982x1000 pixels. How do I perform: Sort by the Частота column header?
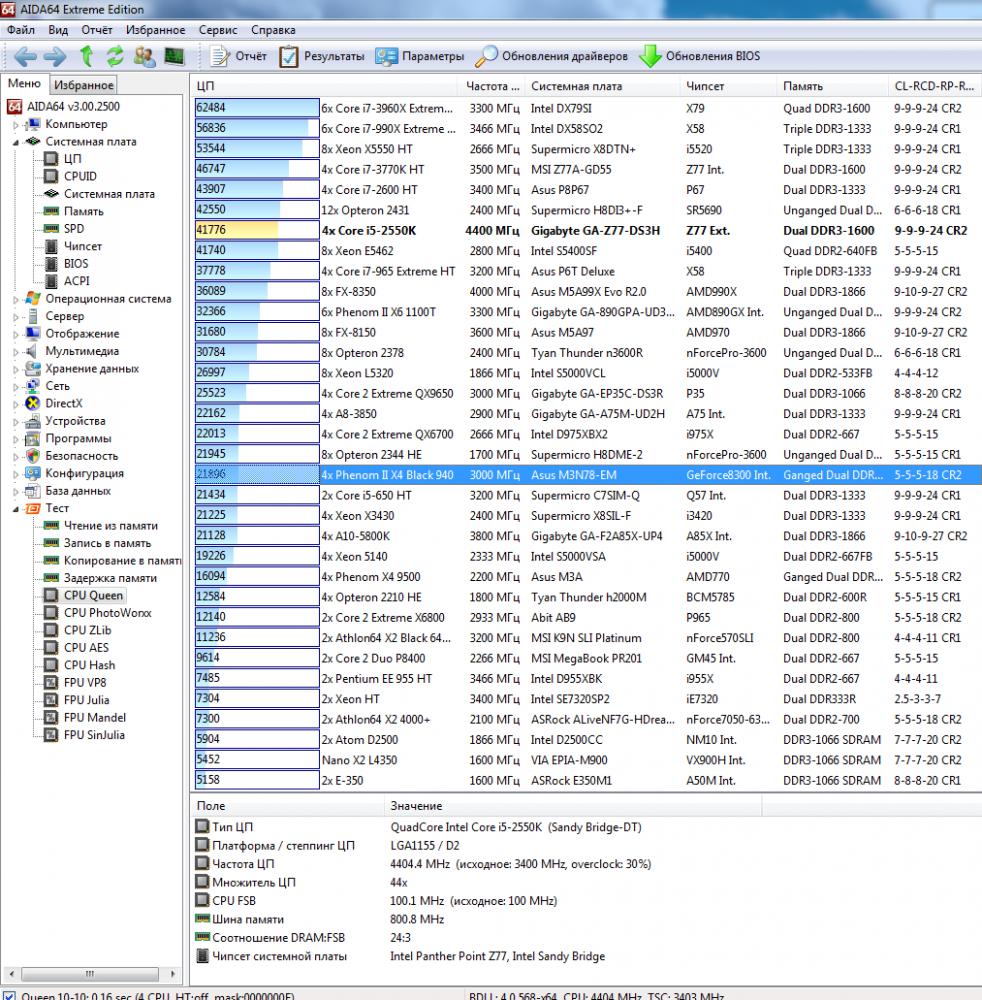click(492, 86)
